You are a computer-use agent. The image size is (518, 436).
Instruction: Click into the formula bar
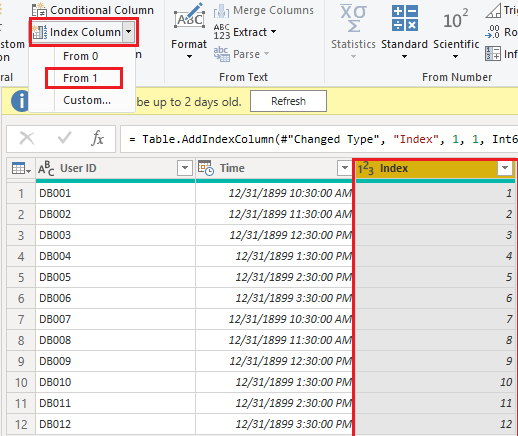click(319, 139)
